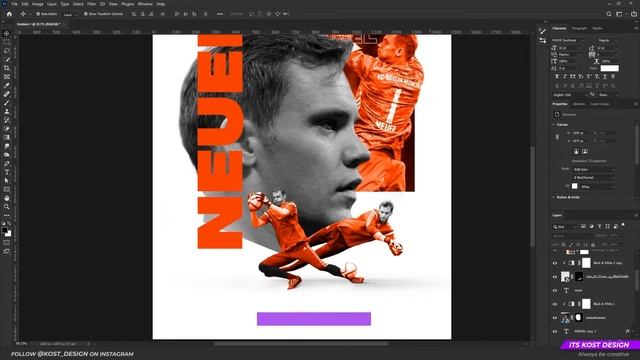Switch to the Glyphs tab
The height and width of the screenshot is (360, 640).
(597, 28)
